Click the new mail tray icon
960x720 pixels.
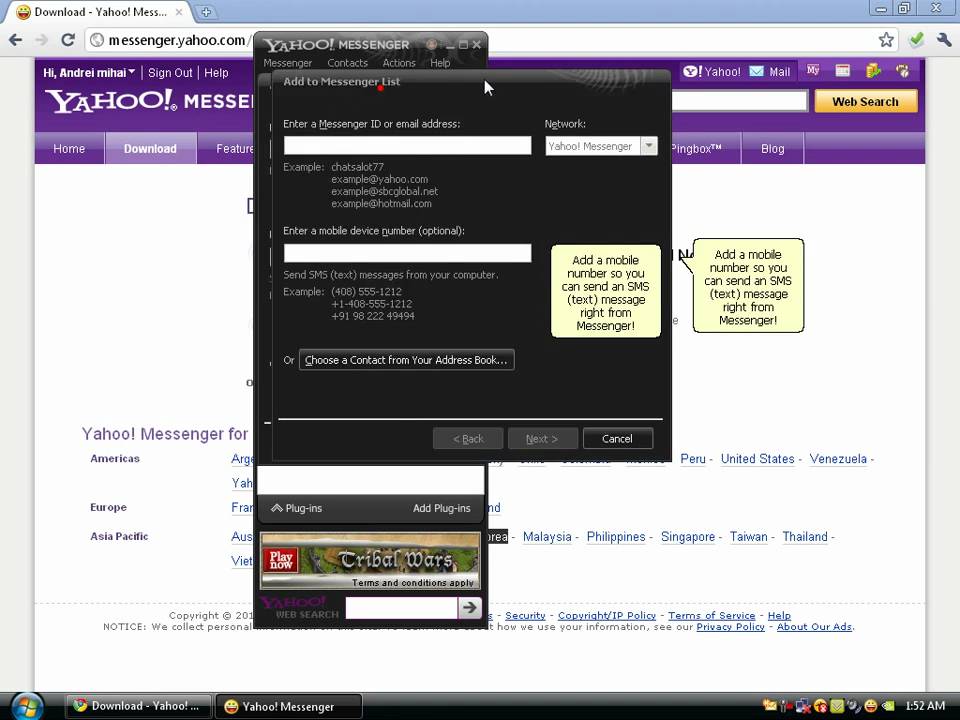click(770, 706)
